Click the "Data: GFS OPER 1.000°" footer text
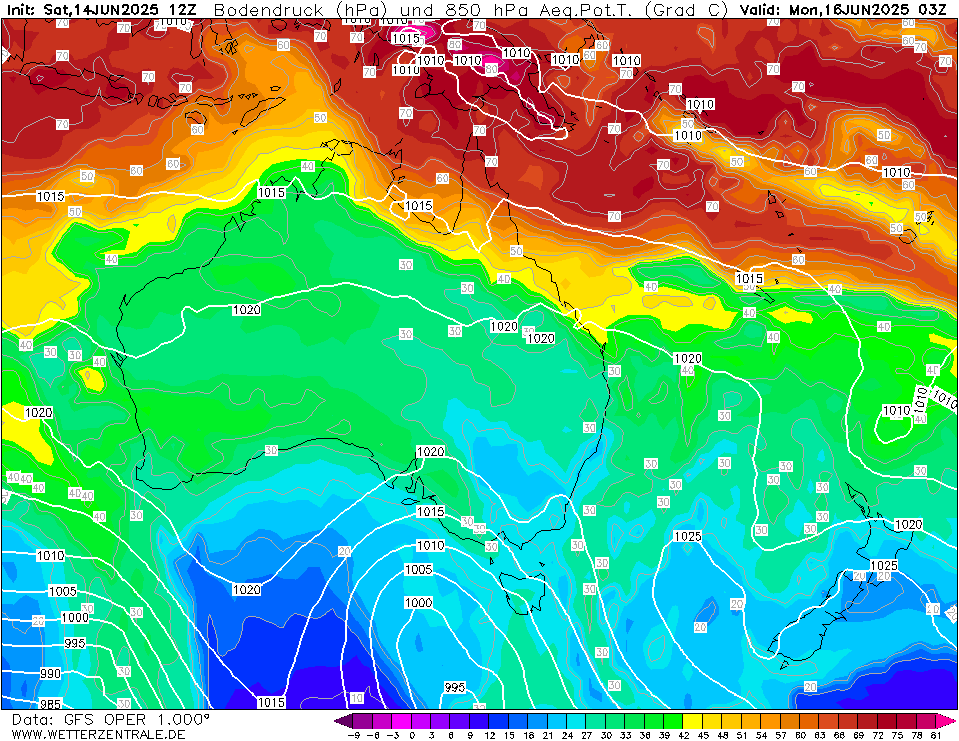 point(111,720)
